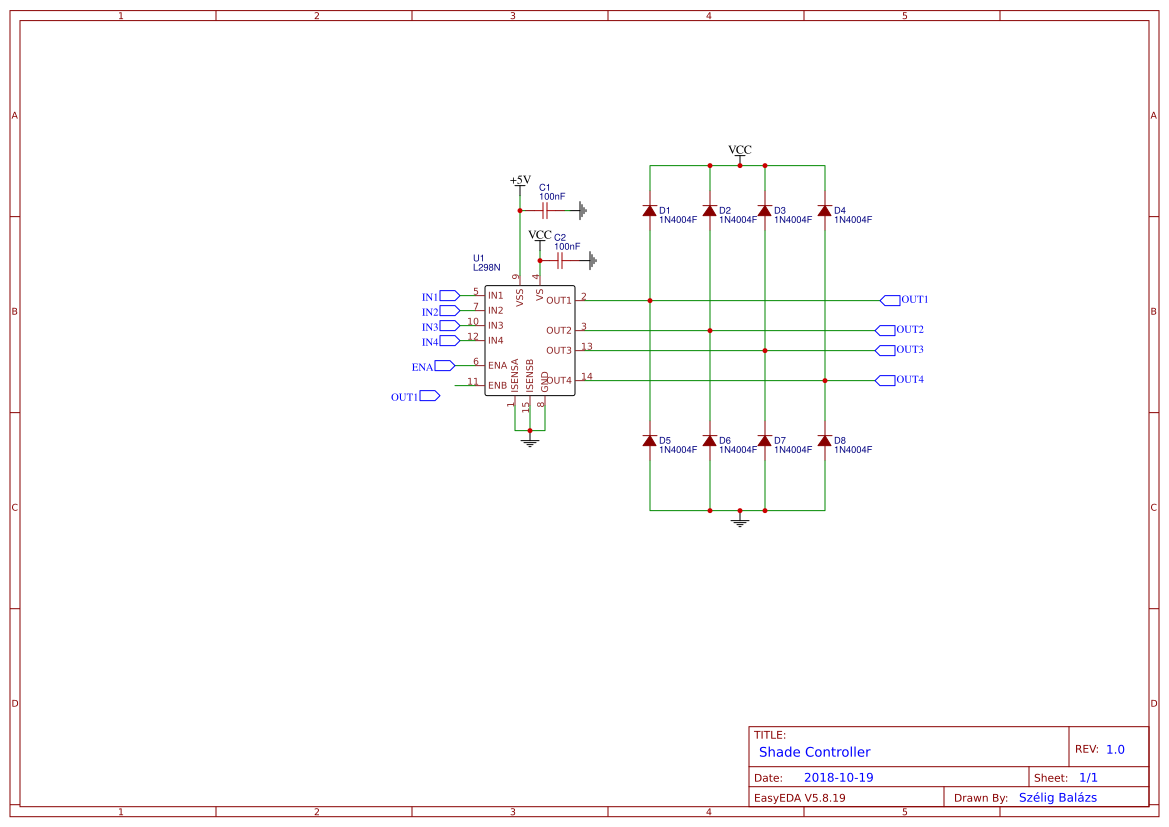Pick the D6 diode symbol
1169x827 pixels.
710,441
